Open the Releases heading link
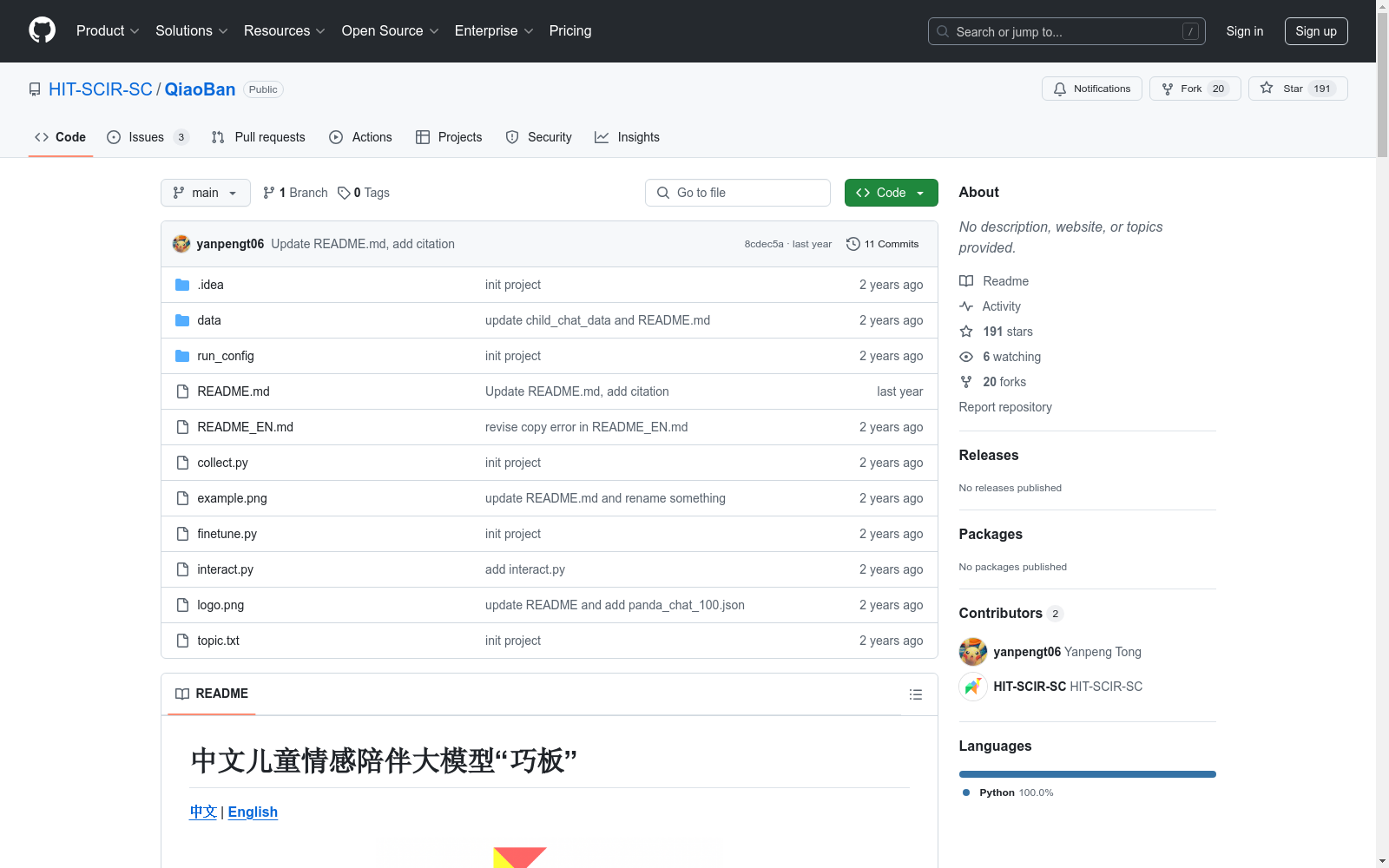Screen dimensions: 1389x868 tap(989, 455)
